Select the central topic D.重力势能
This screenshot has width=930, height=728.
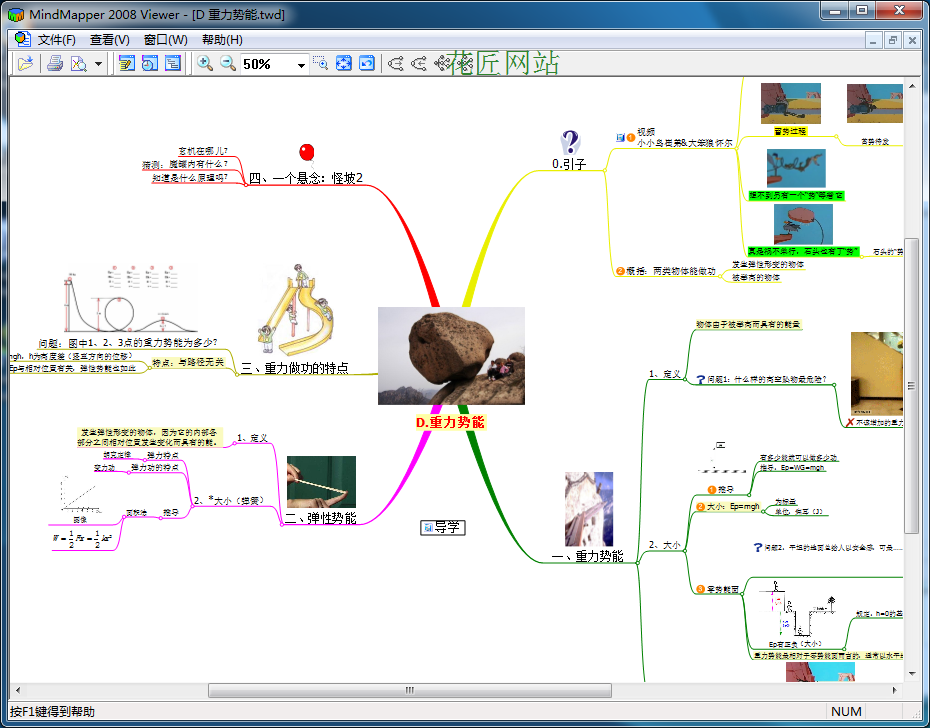[x=450, y=422]
